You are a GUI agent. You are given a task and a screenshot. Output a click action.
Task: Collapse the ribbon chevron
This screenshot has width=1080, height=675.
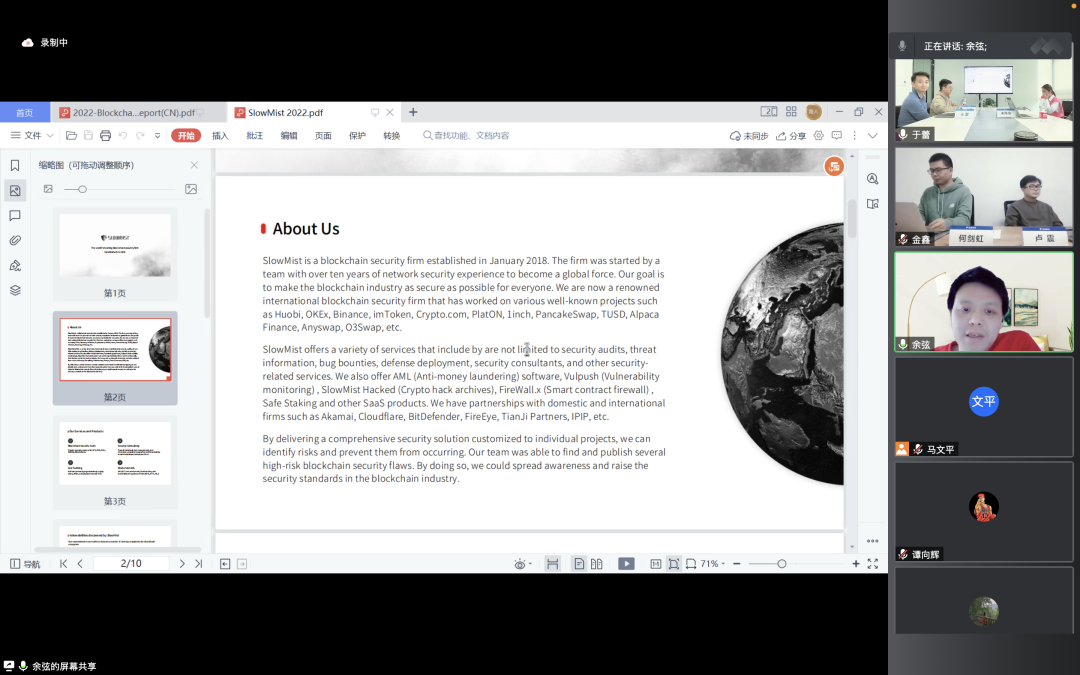click(x=873, y=136)
